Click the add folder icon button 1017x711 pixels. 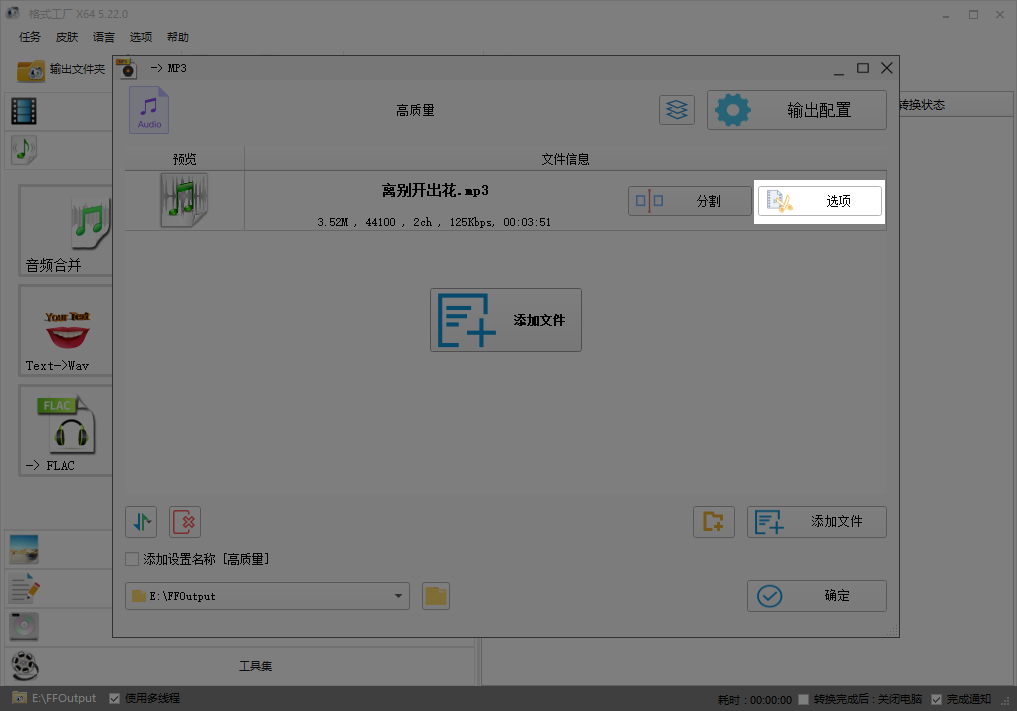pos(714,522)
